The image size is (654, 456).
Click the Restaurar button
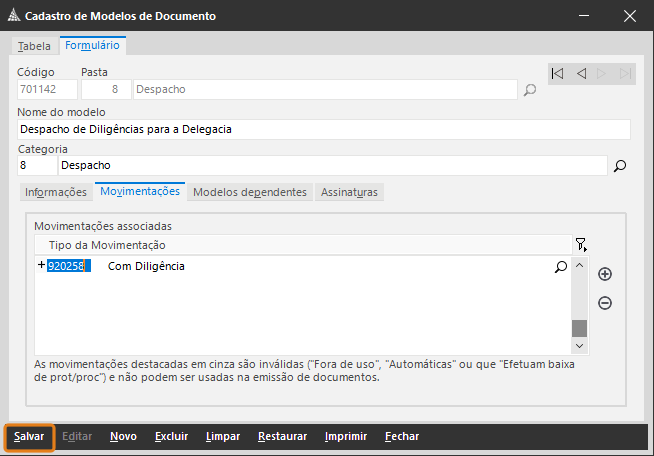click(x=282, y=437)
